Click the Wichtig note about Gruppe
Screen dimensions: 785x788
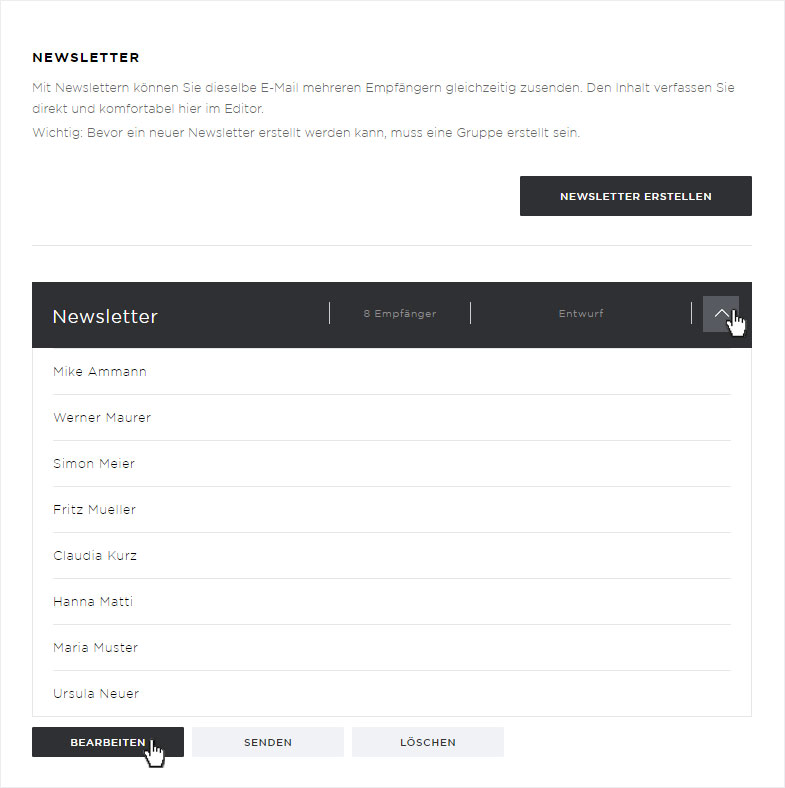[306, 133]
